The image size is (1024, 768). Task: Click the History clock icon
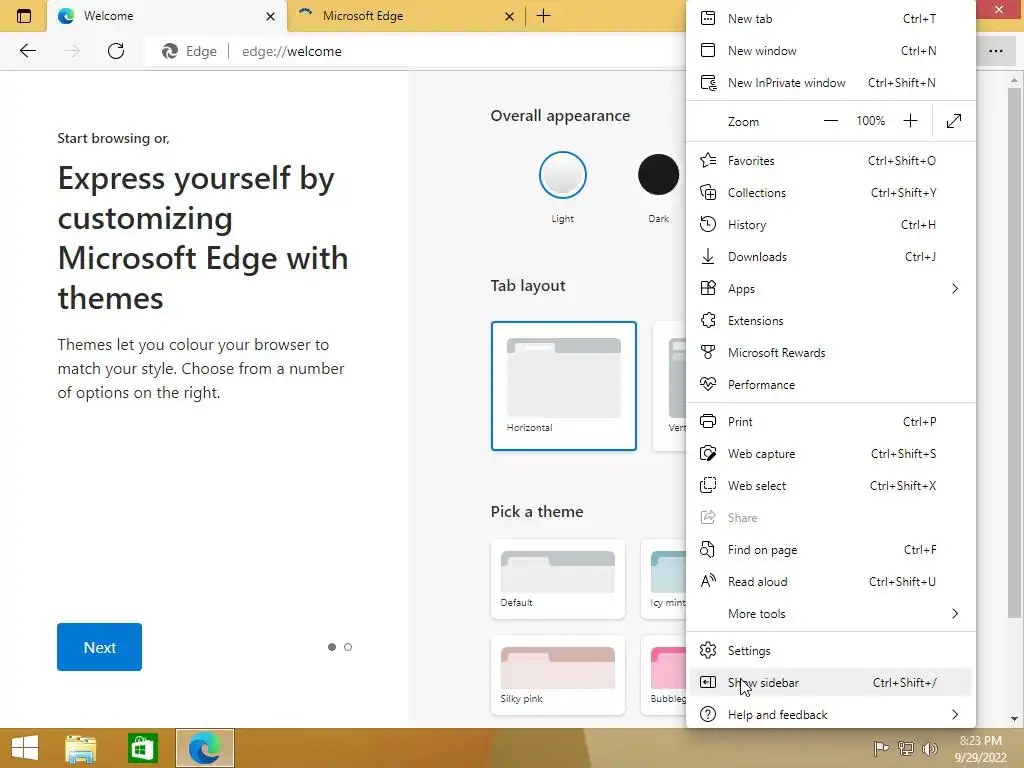pyautogui.click(x=708, y=224)
